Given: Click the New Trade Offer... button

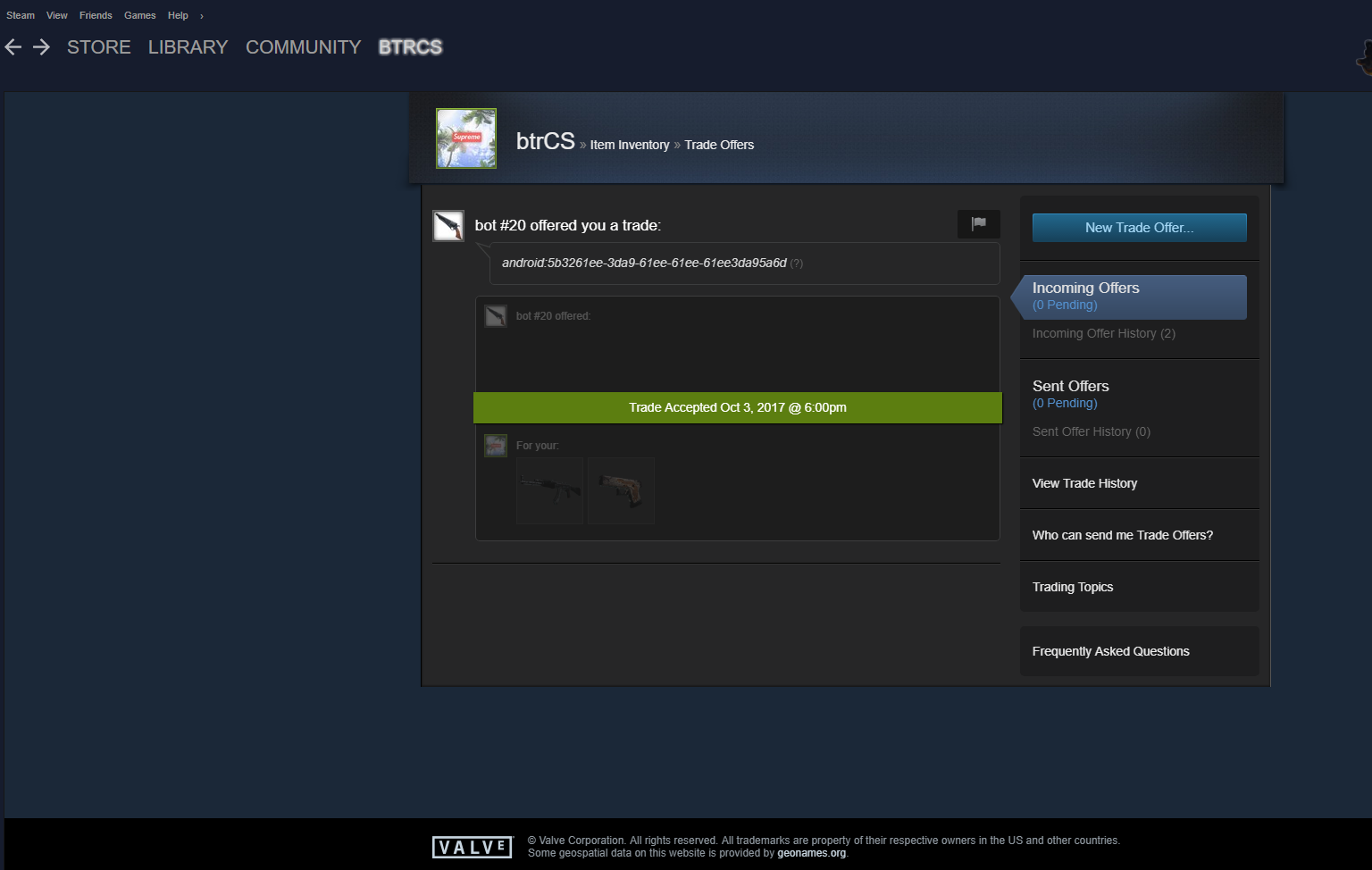Looking at the screenshot, I should pos(1140,228).
